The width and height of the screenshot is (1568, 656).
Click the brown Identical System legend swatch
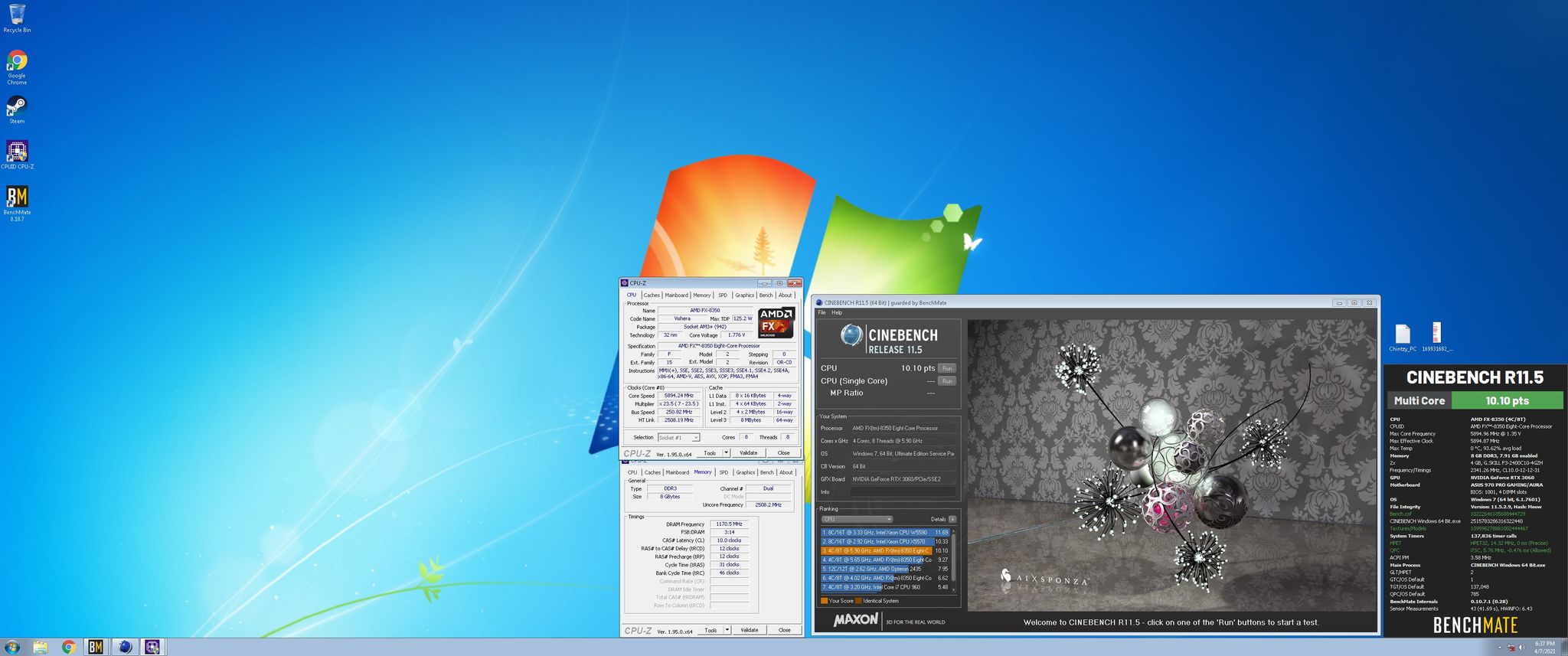(858, 601)
